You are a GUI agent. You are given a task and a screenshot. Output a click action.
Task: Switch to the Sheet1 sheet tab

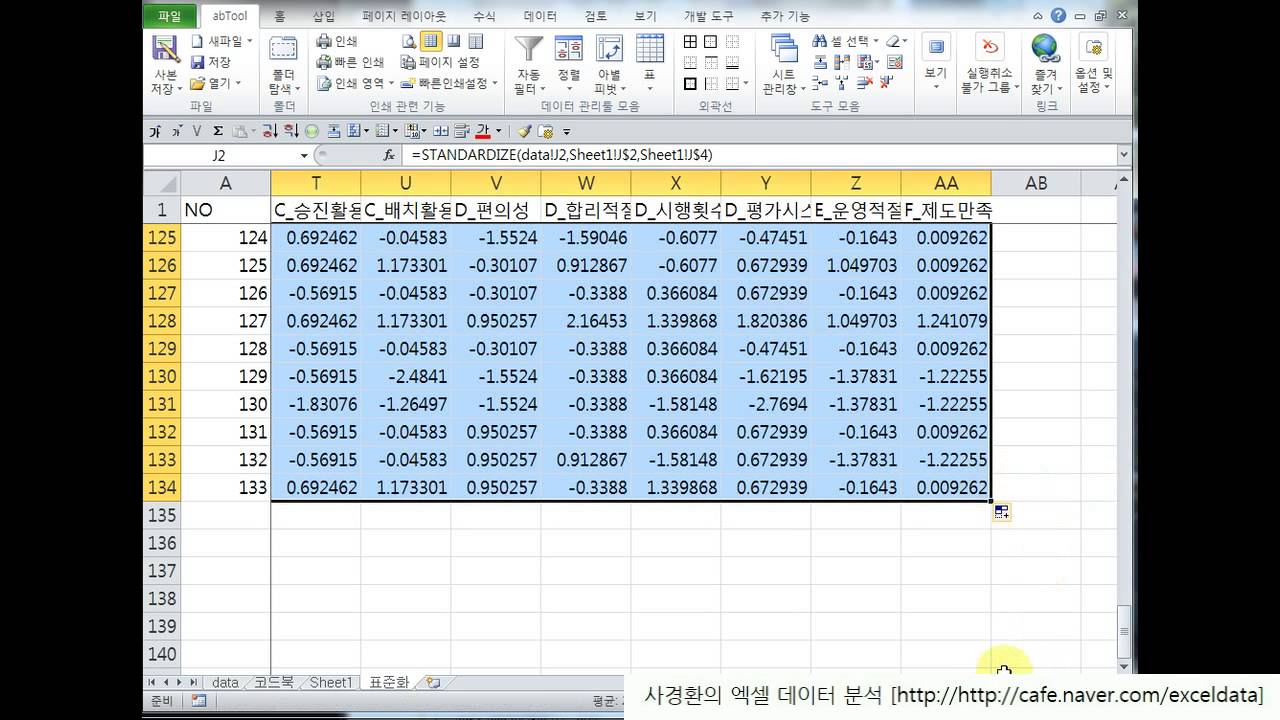(x=331, y=683)
